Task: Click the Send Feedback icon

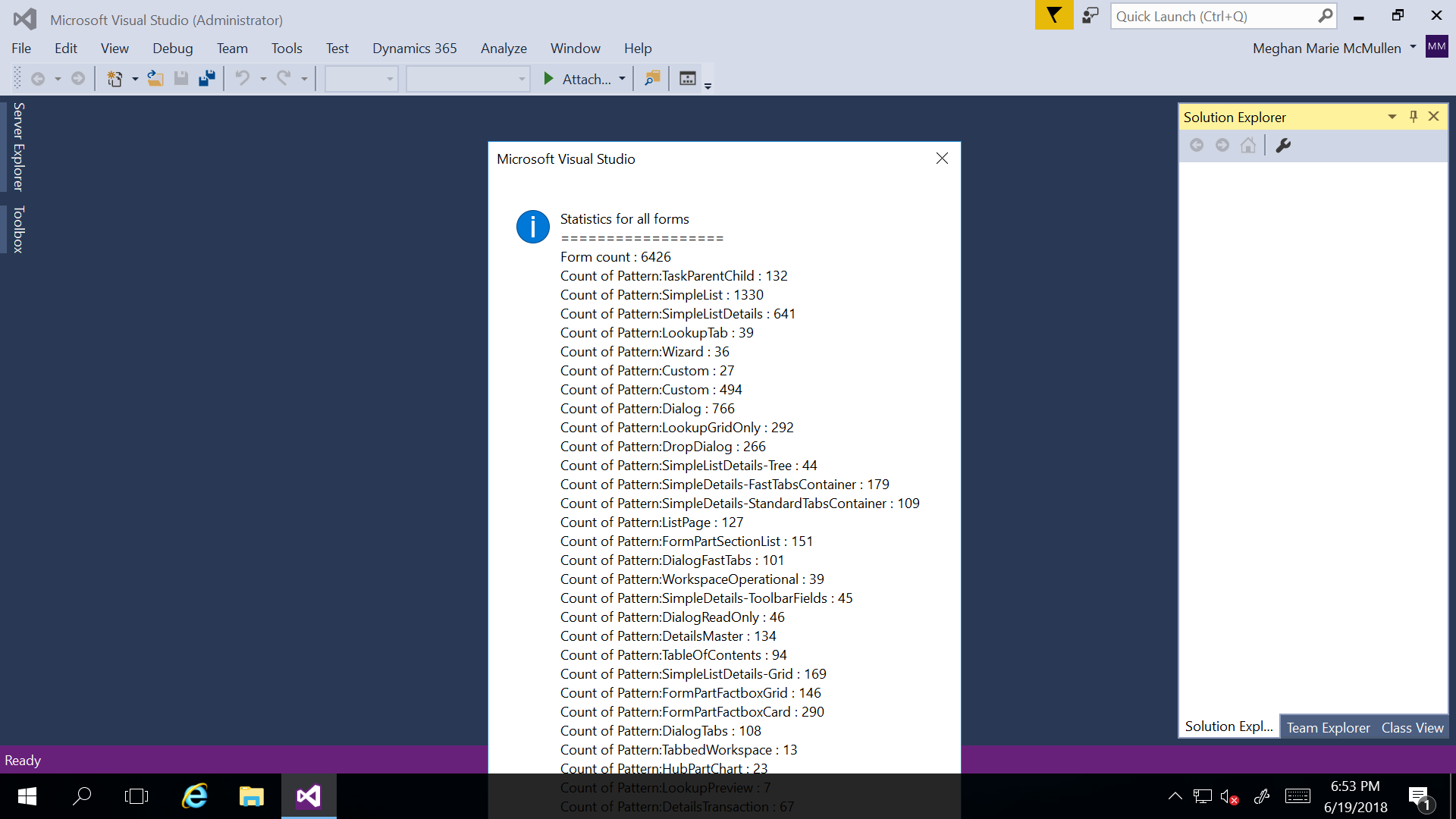Action: click(1090, 16)
